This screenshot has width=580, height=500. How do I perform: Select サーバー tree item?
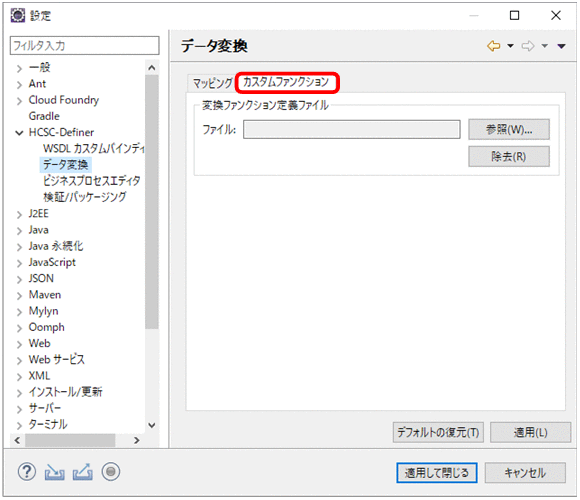45,408
